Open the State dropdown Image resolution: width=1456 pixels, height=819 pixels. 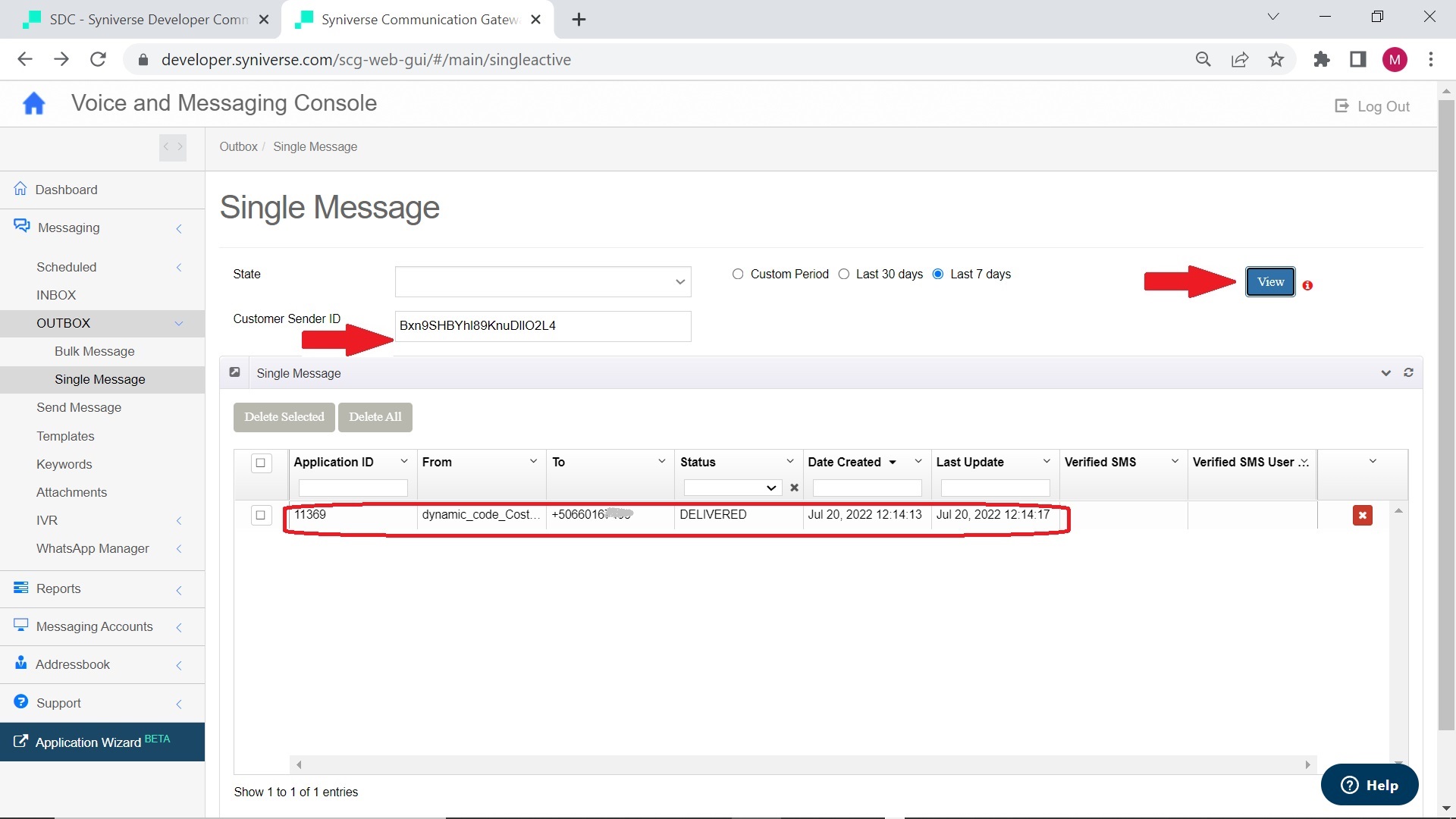point(542,282)
